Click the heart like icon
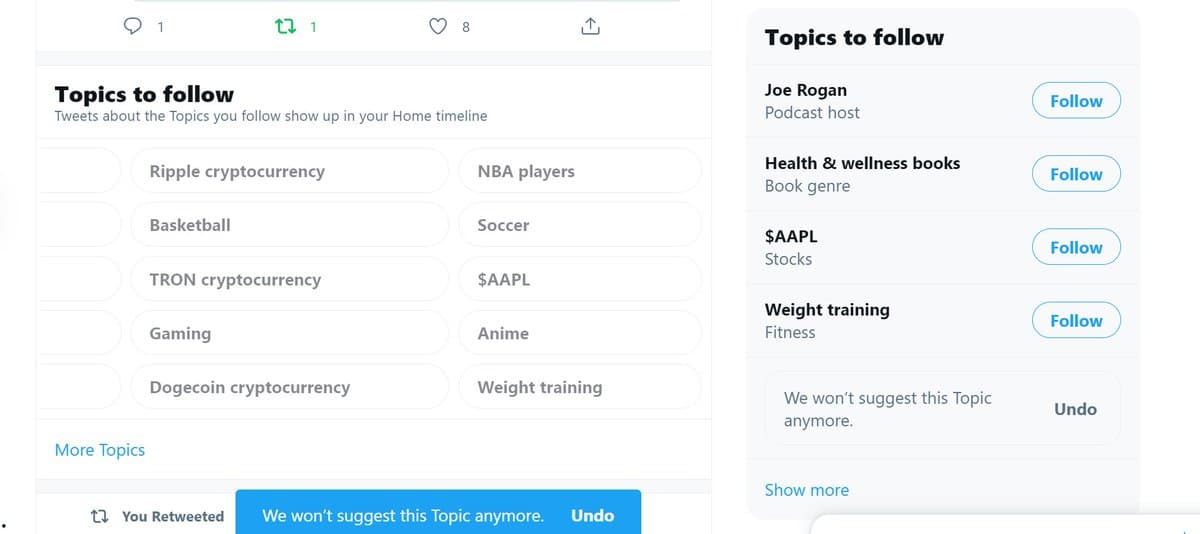 tap(437, 27)
